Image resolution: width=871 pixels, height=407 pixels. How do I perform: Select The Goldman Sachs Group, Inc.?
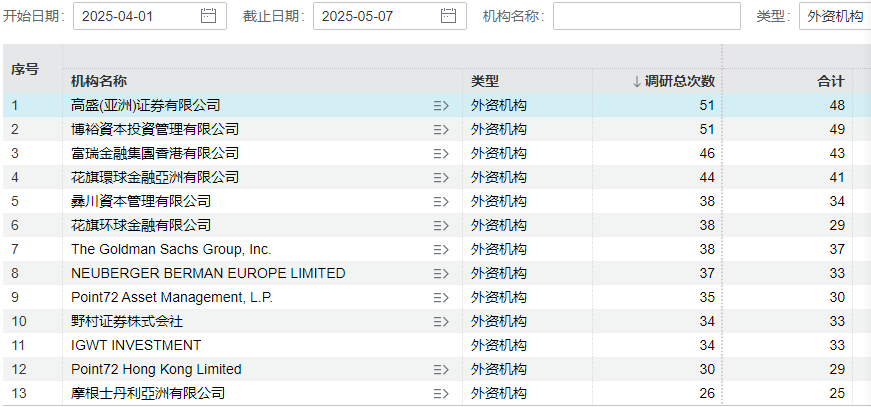pos(171,249)
